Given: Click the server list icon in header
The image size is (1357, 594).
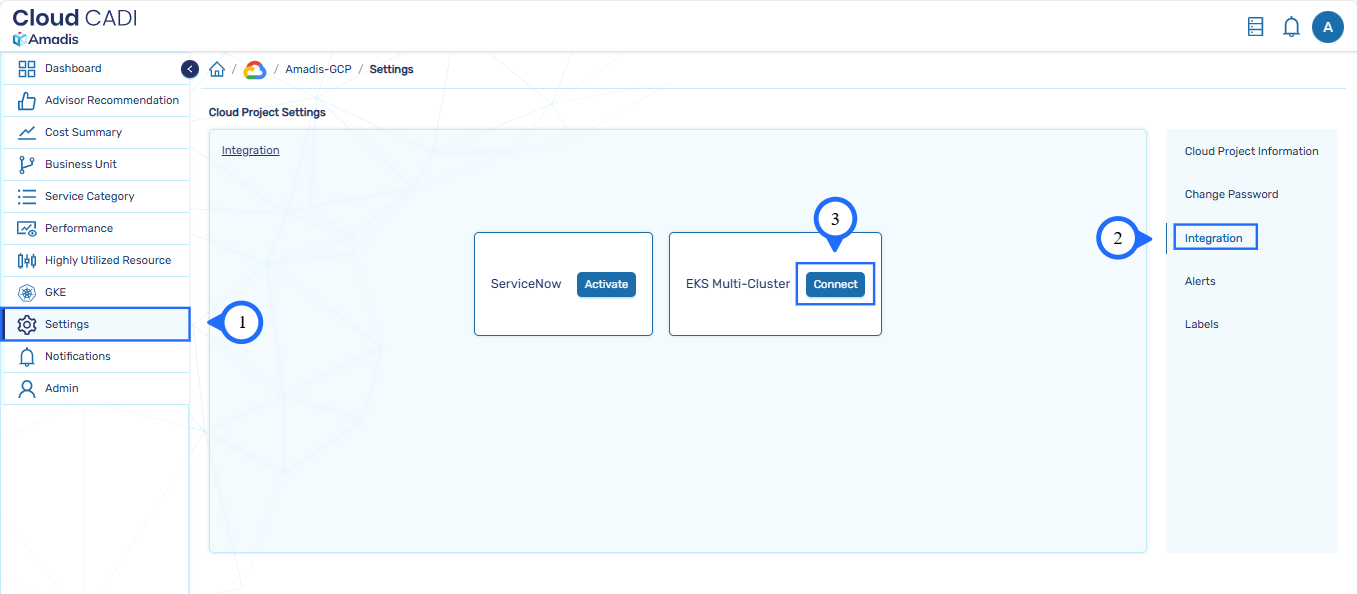Looking at the screenshot, I should click(x=1256, y=27).
